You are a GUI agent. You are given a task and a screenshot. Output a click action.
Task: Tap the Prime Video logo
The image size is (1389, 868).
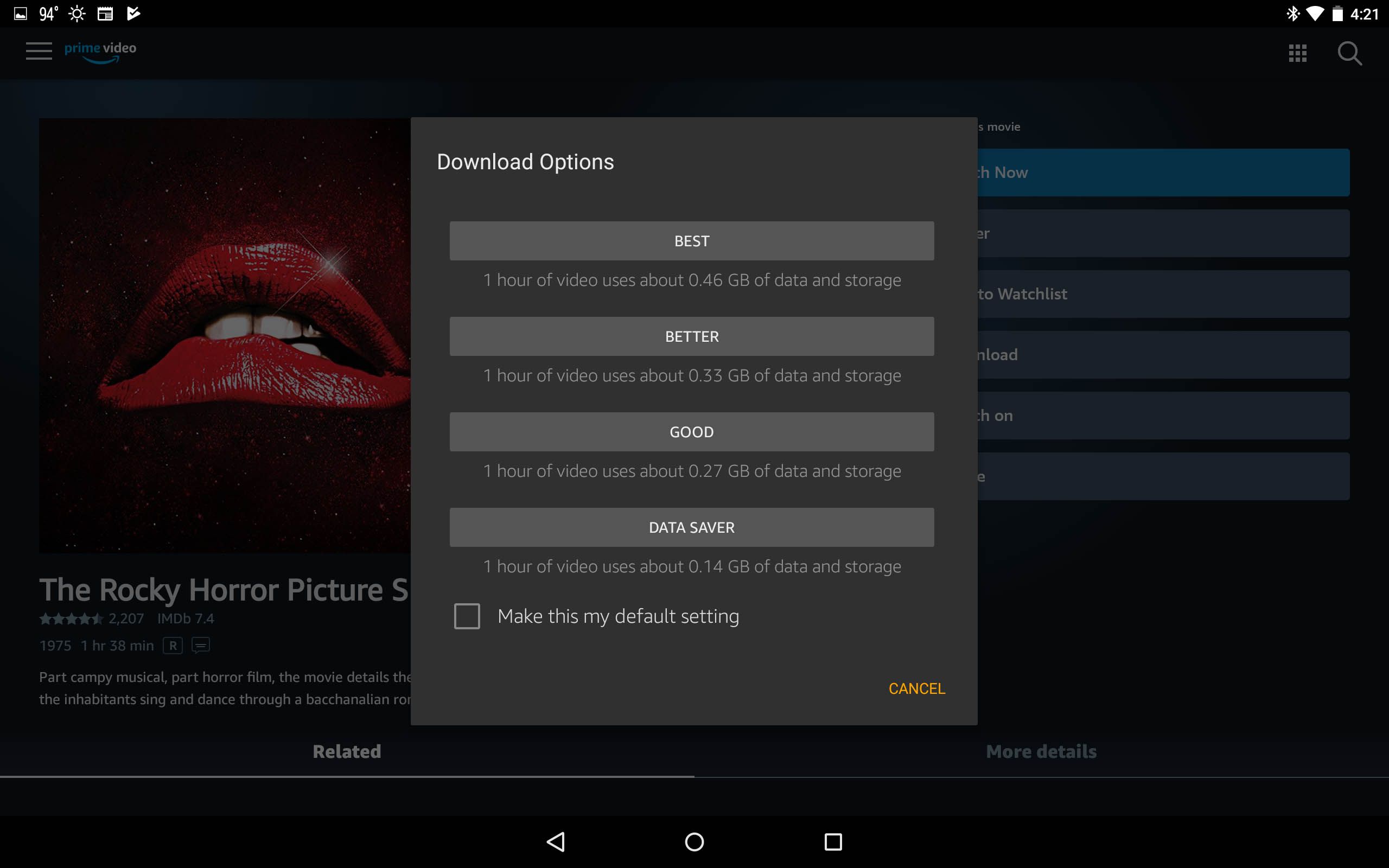(x=100, y=52)
